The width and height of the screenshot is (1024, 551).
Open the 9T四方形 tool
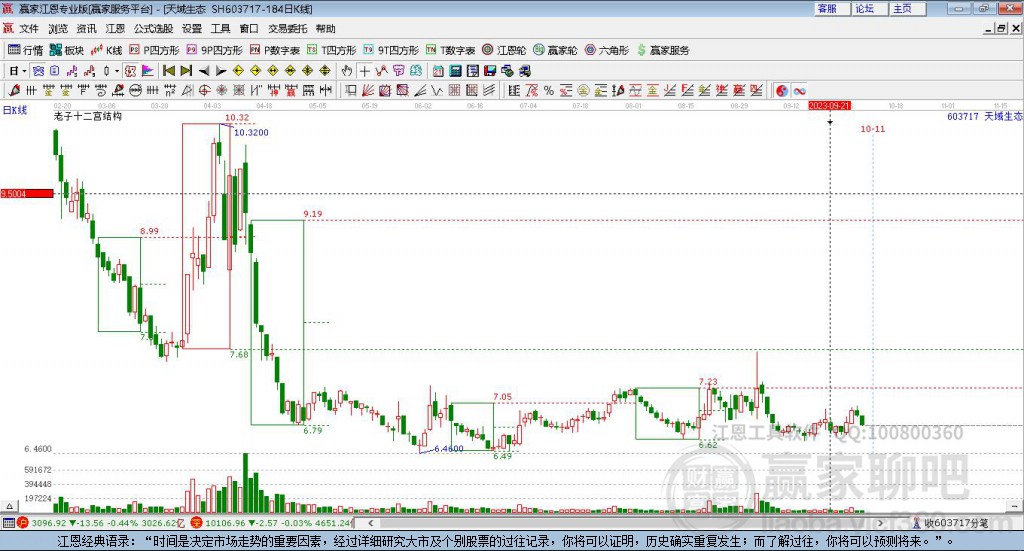pos(391,50)
